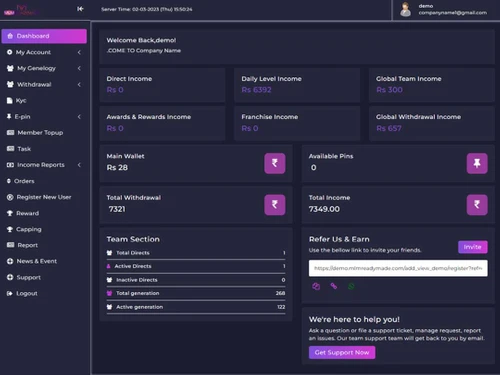Click the Global Withdrawal Income card
The height and width of the screenshot is (375, 500).
432,123
